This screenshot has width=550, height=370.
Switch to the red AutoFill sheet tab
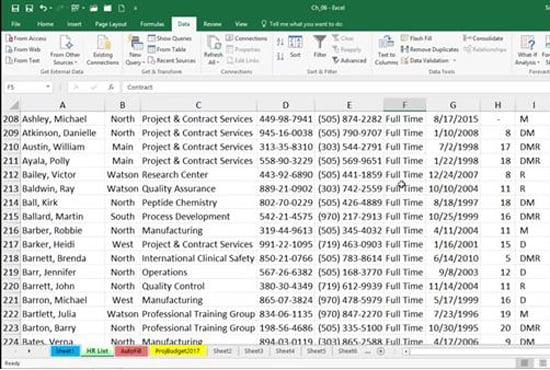131,351
